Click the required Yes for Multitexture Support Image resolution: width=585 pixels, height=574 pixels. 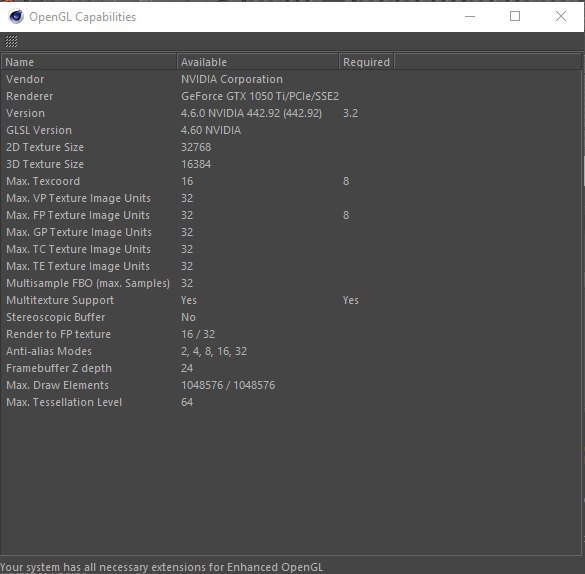click(351, 300)
